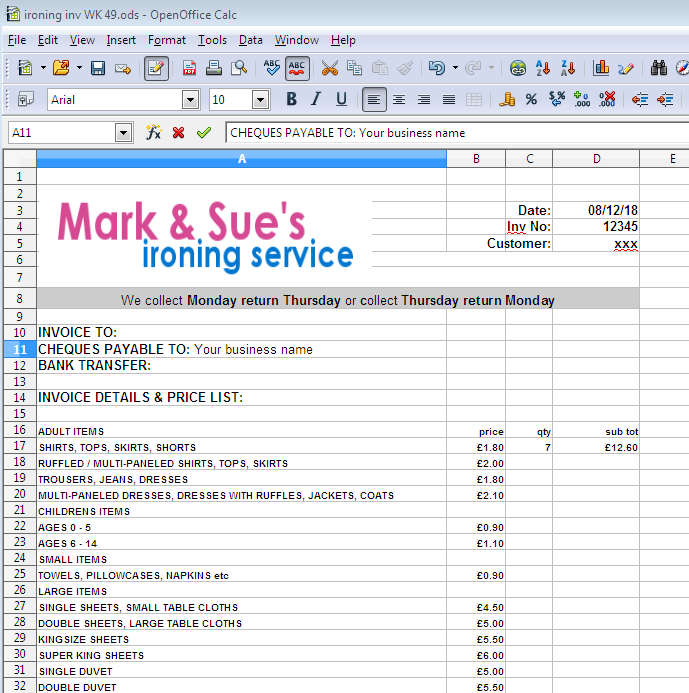Toggle AutoSpellcheck on or off
689x693 pixels.
[297, 68]
